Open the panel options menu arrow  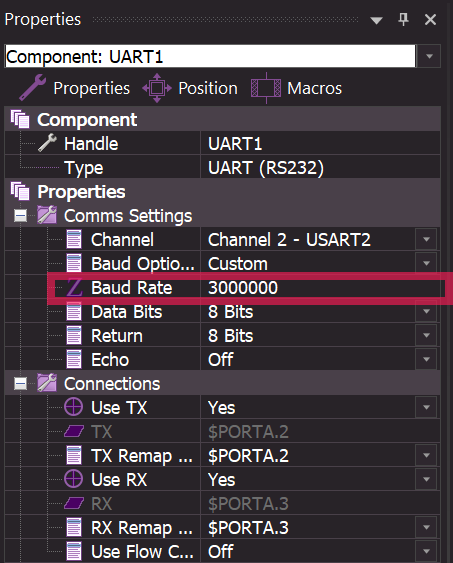376,20
